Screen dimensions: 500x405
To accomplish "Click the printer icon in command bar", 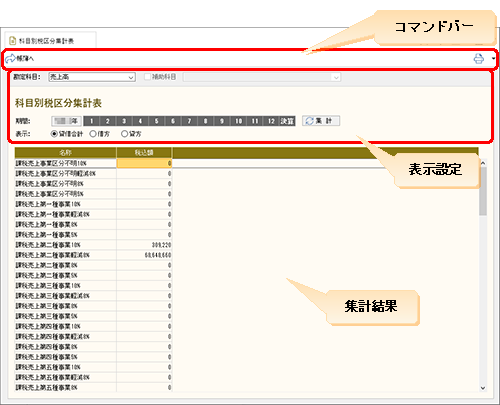I will tap(479, 59).
